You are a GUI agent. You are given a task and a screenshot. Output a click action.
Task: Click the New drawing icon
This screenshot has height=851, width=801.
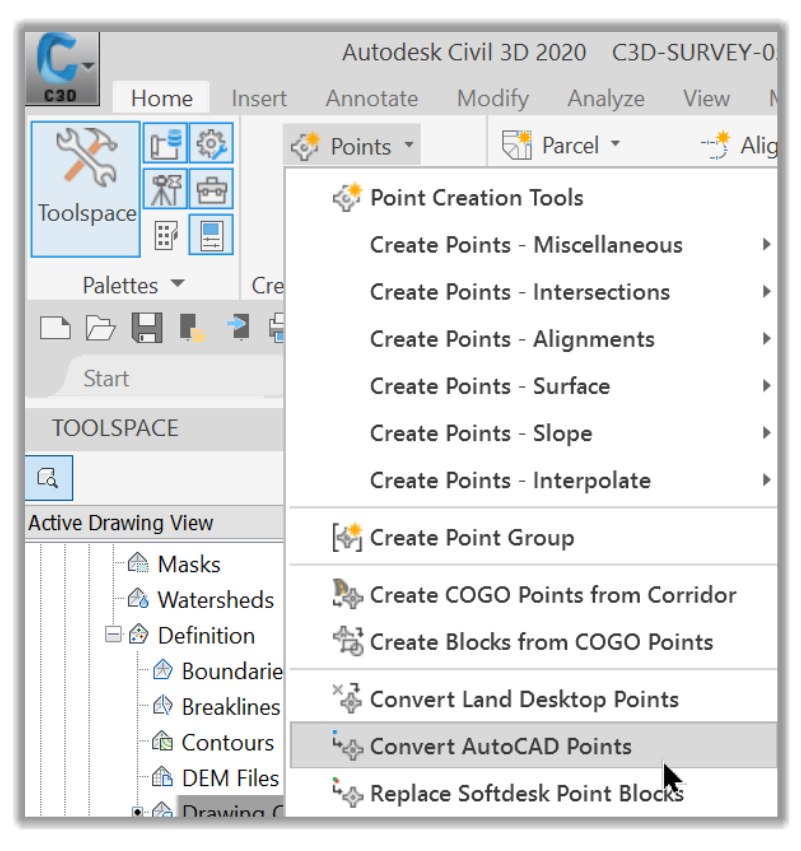coord(55,328)
